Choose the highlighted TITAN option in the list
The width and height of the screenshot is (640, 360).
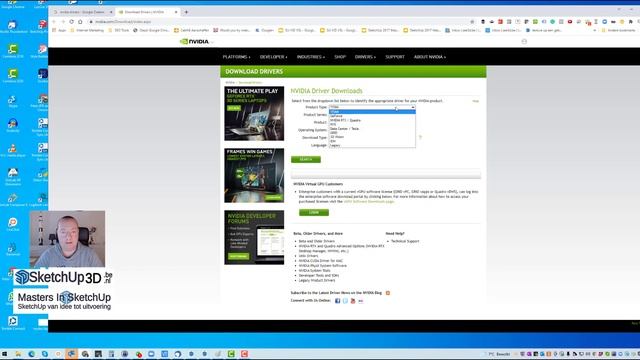[x=372, y=111]
